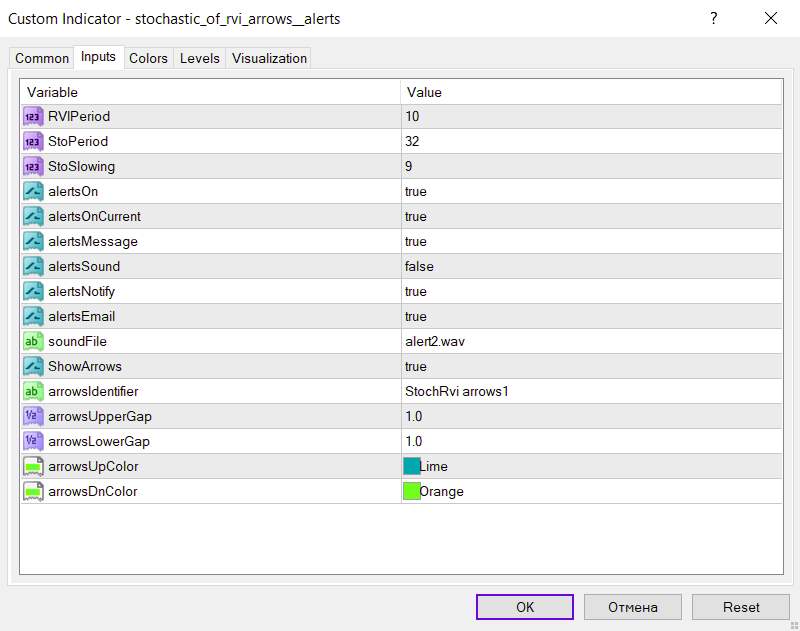The width and height of the screenshot is (800, 631).
Task: Click the 123 icon beside RVIPeriod
Action: point(31,116)
